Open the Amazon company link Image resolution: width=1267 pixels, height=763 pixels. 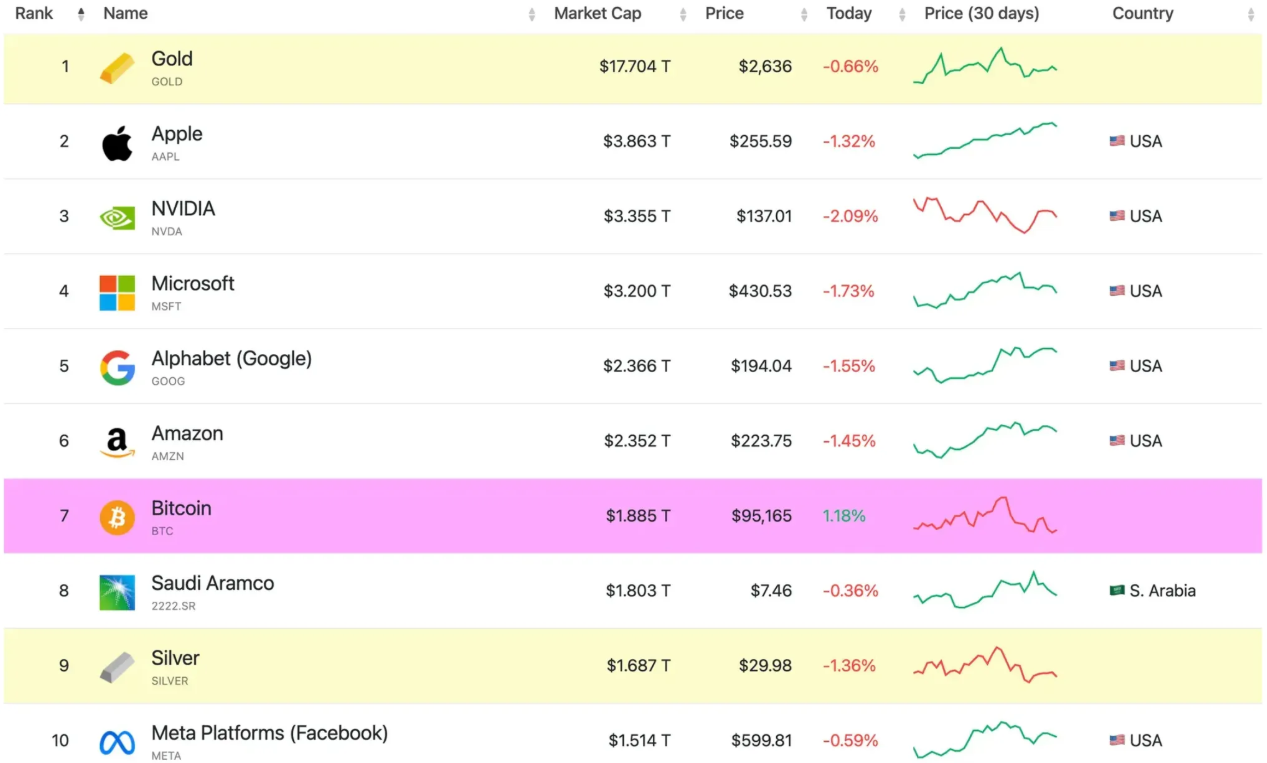tap(187, 434)
